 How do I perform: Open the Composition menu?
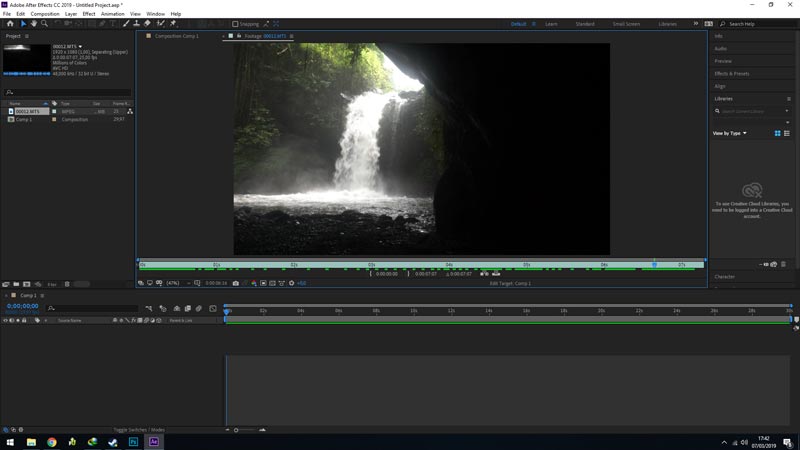coord(45,14)
